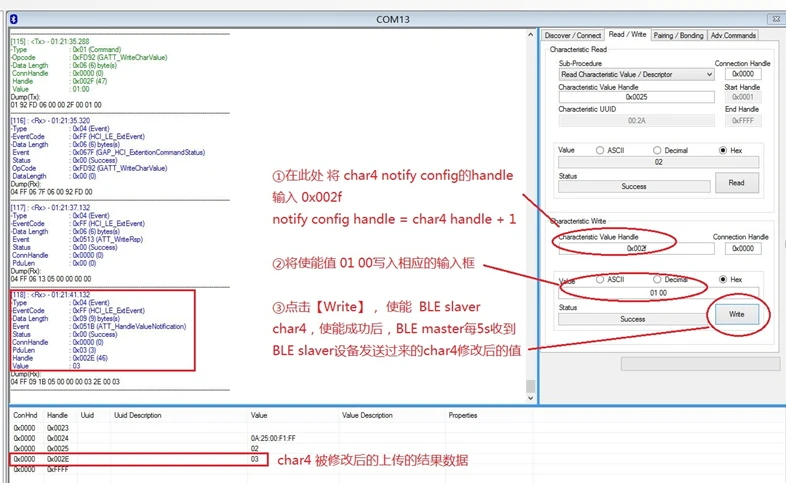The width and height of the screenshot is (786, 483).
Task: Click the Characteristic Read Status Success field
Action: pyautogui.click(x=634, y=186)
